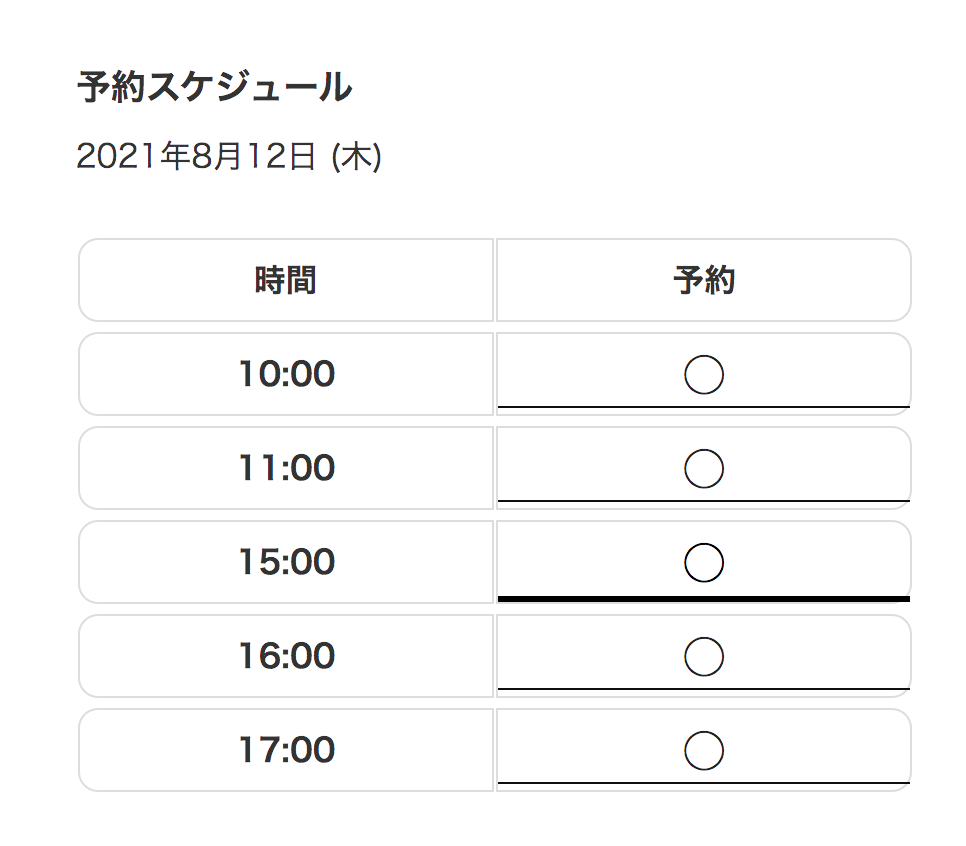Click the 予約スケジュール heading

[x=215, y=89]
